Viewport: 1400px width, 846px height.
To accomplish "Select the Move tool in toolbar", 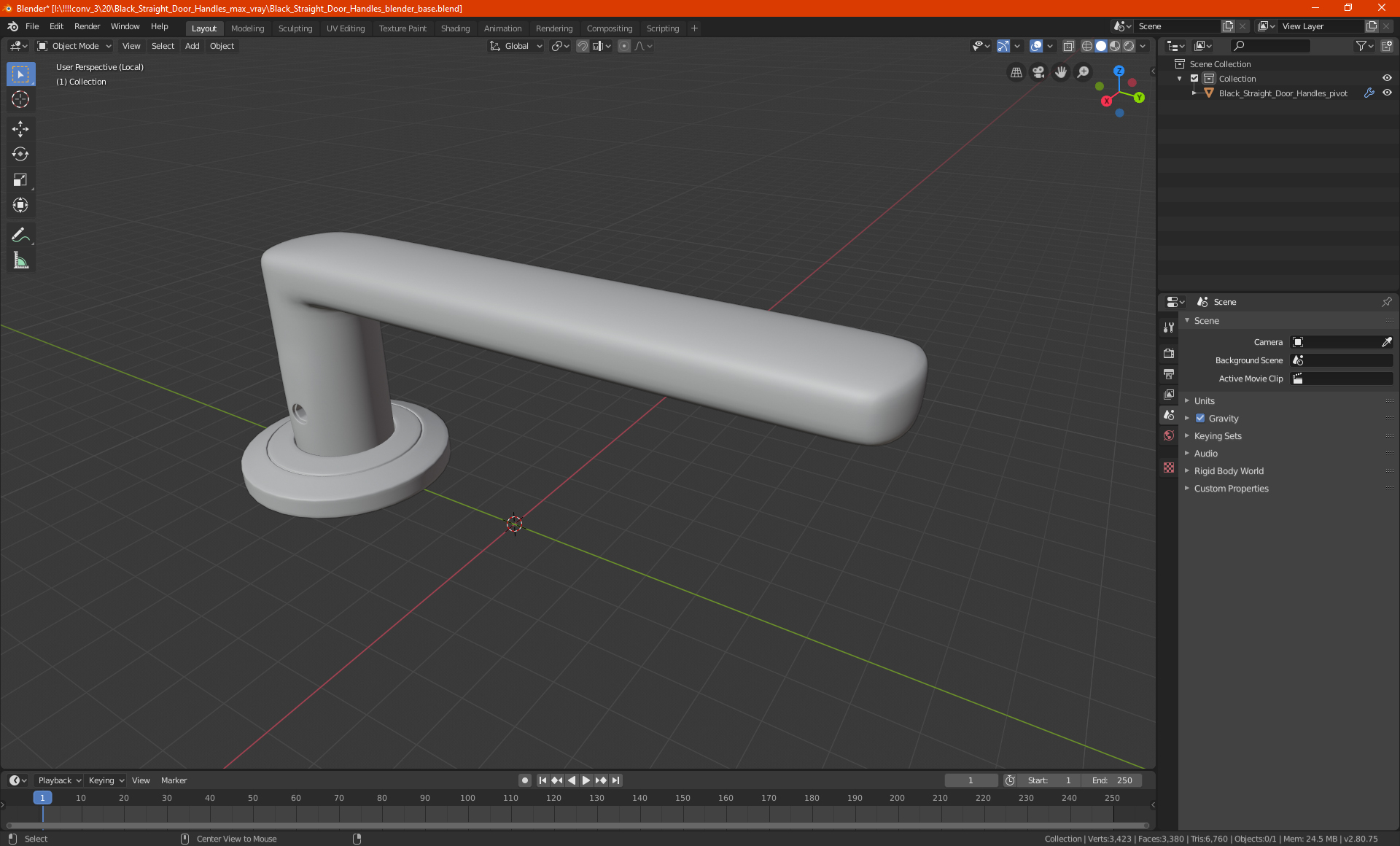I will click(20, 129).
